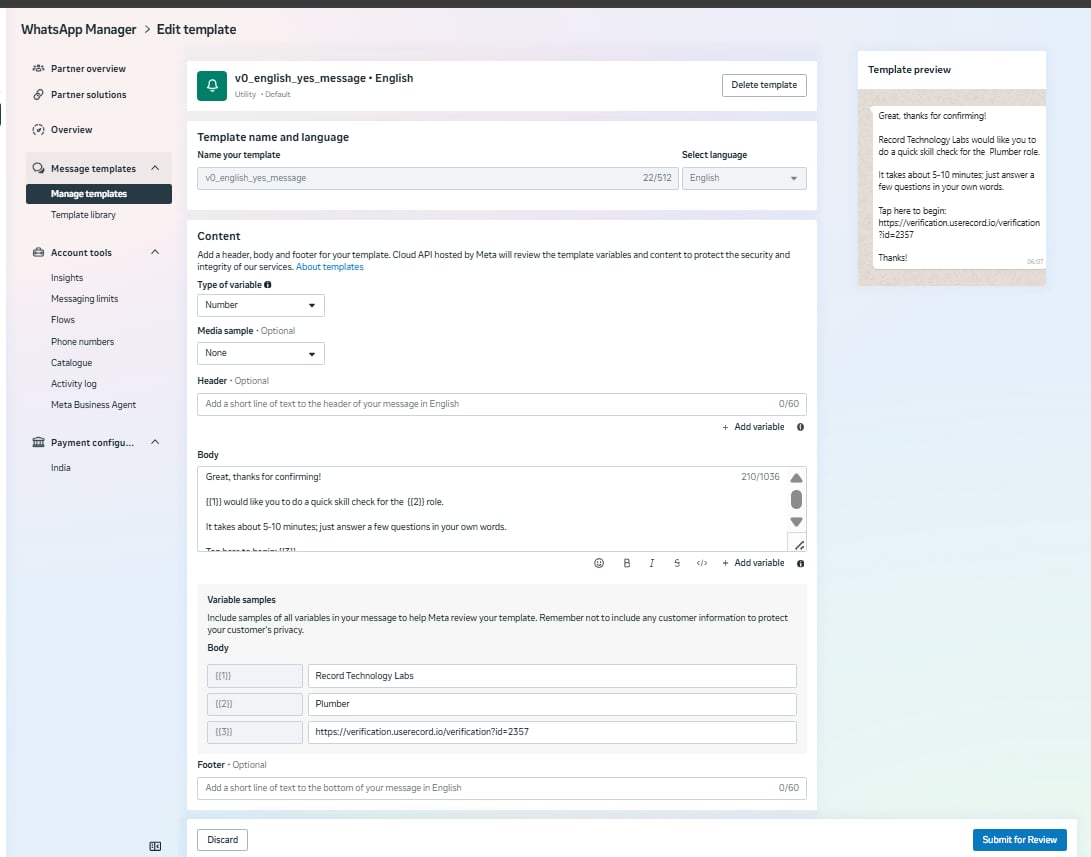
Task: Click the Discard button
Action: pos(223,840)
